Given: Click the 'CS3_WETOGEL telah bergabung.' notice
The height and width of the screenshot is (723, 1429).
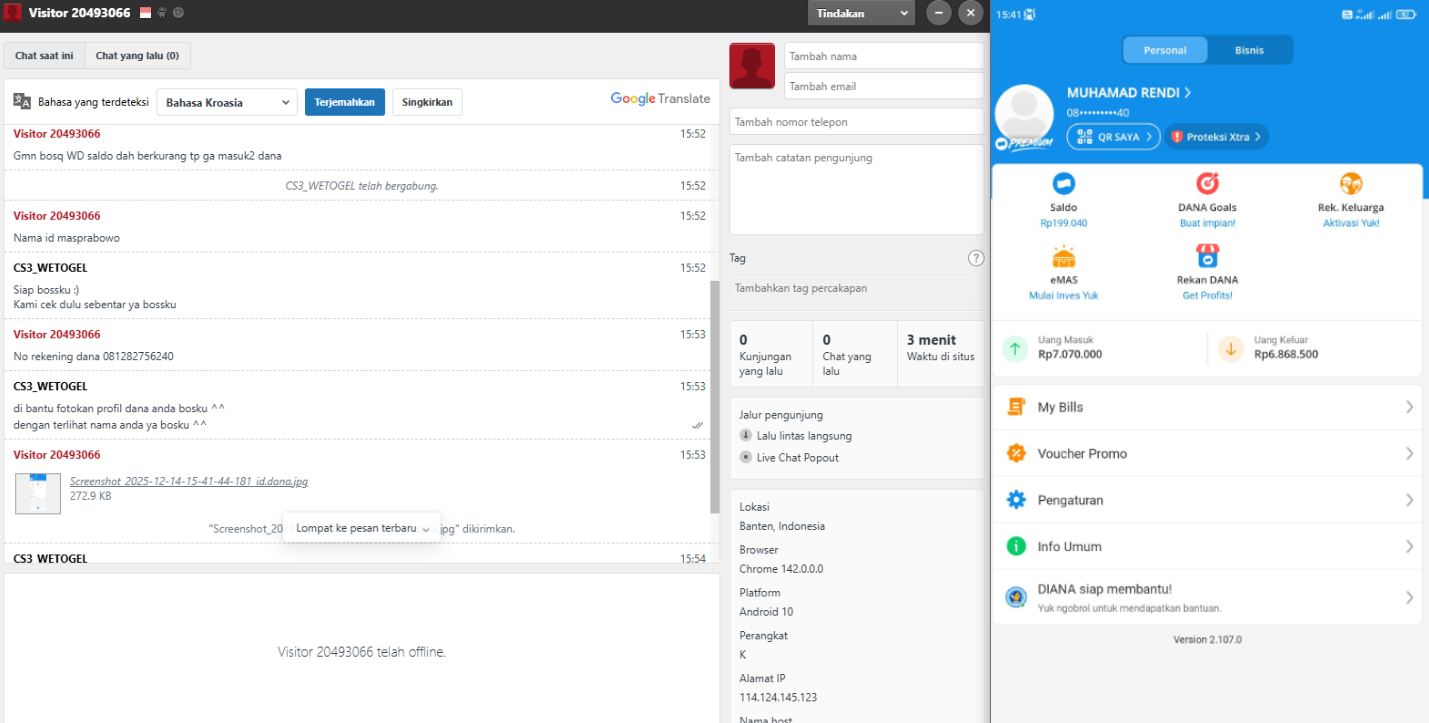Looking at the screenshot, I should 362,186.
